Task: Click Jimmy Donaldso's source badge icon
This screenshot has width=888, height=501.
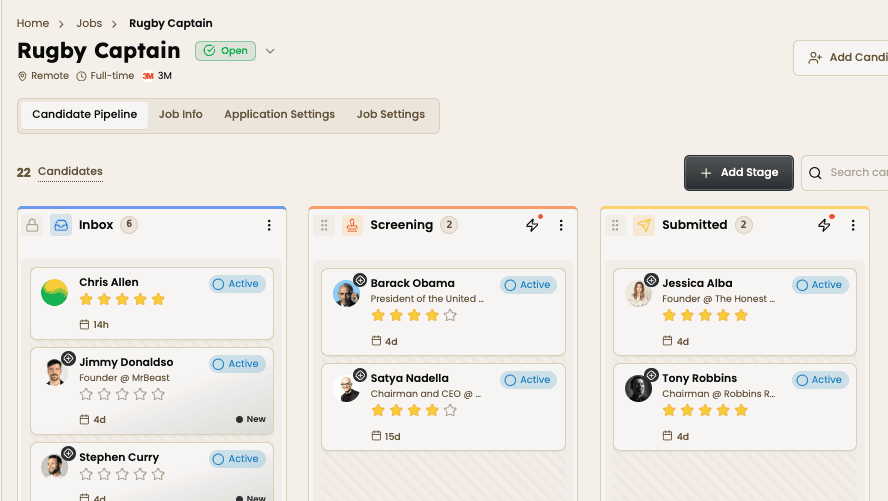Action: pos(69,358)
